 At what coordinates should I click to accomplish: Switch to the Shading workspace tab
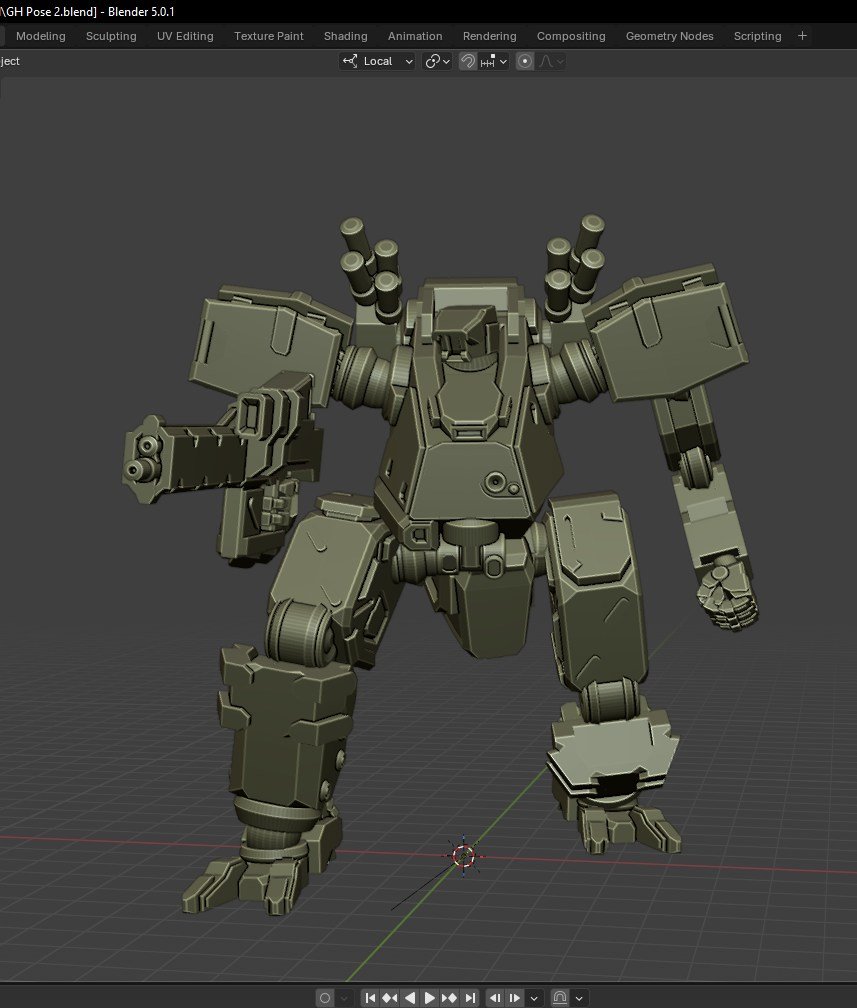pyautogui.click(x=346, y=36)
